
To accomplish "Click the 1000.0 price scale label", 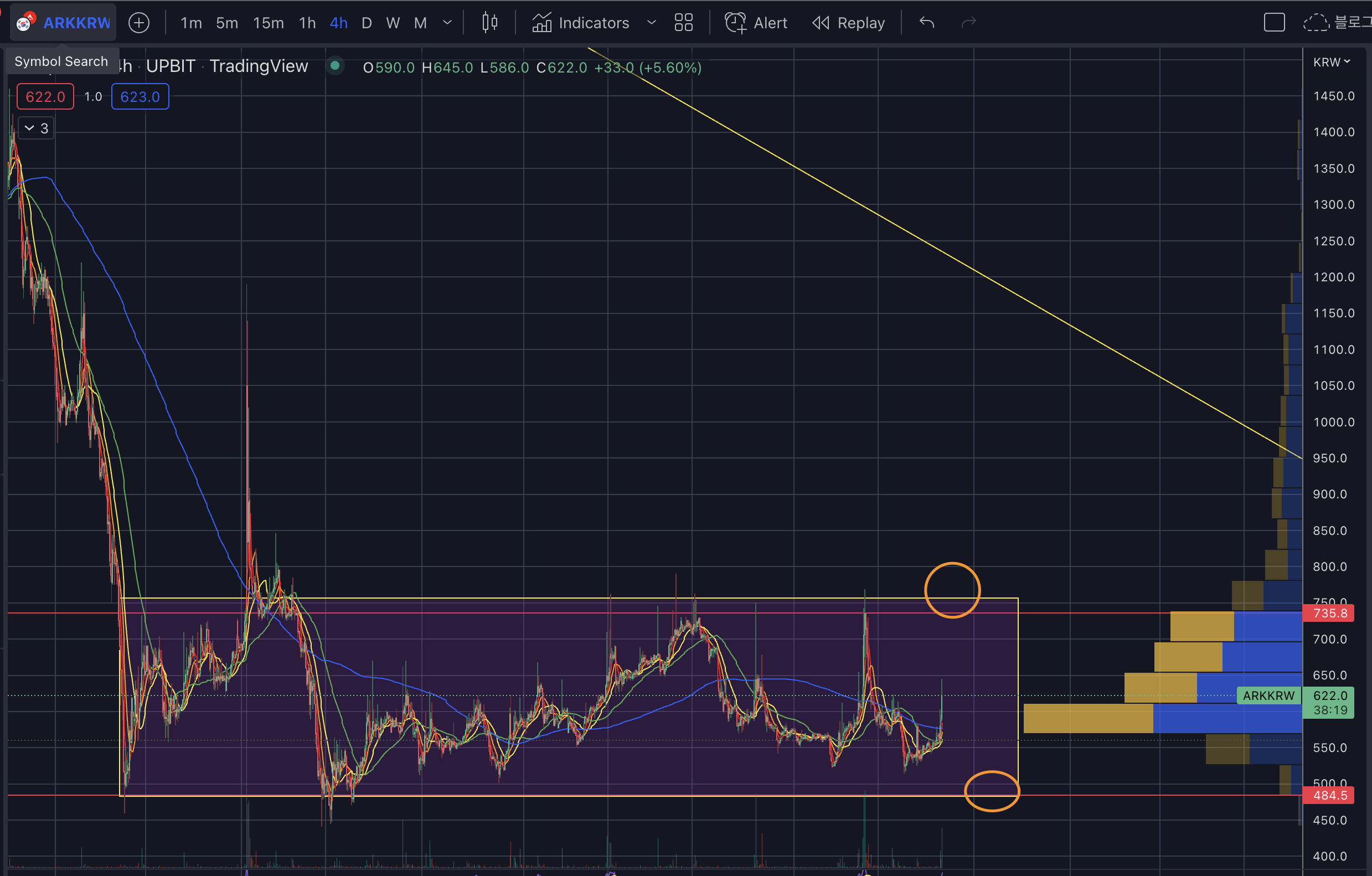I will (1334, 422).
